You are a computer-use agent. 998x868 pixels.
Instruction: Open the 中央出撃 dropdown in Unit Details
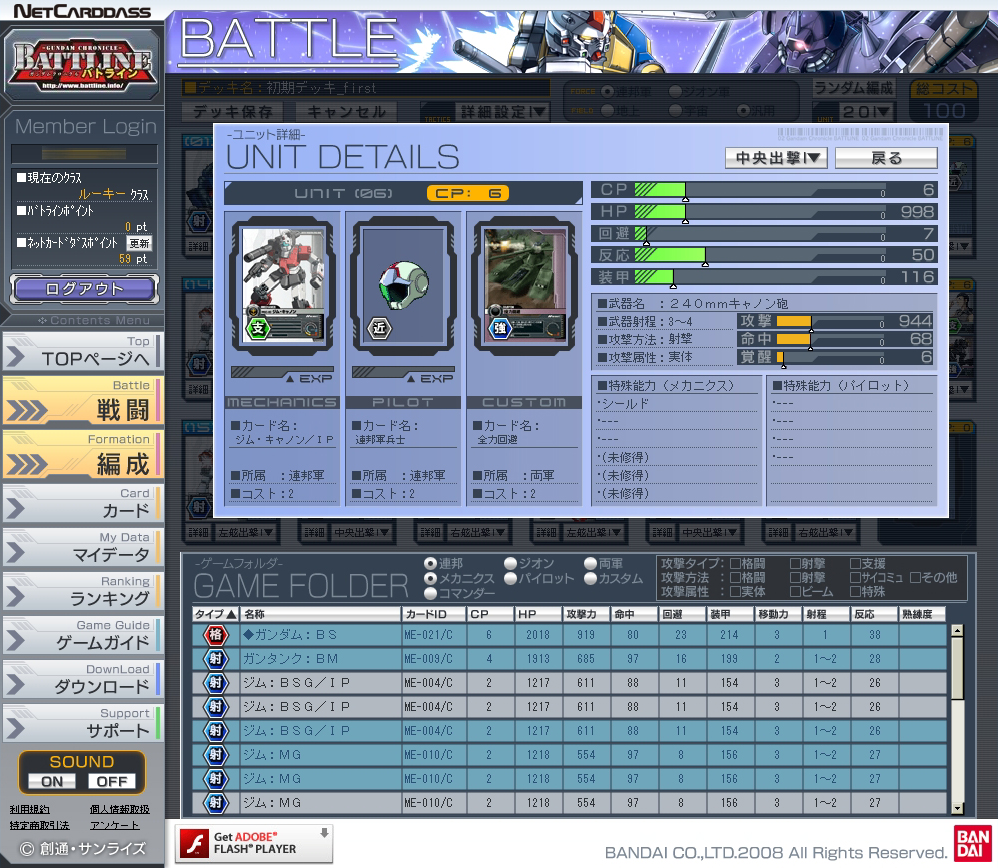point(777,158)
